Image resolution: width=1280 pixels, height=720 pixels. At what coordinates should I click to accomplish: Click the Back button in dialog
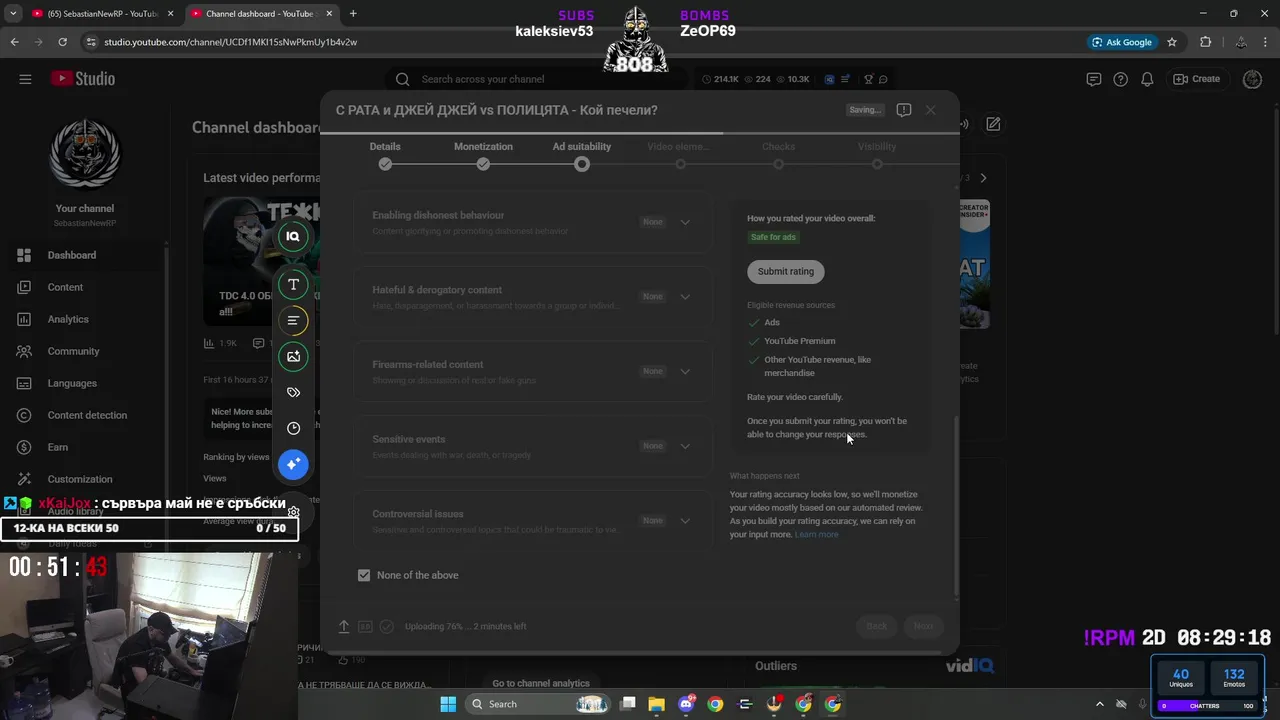coord(877,626)
